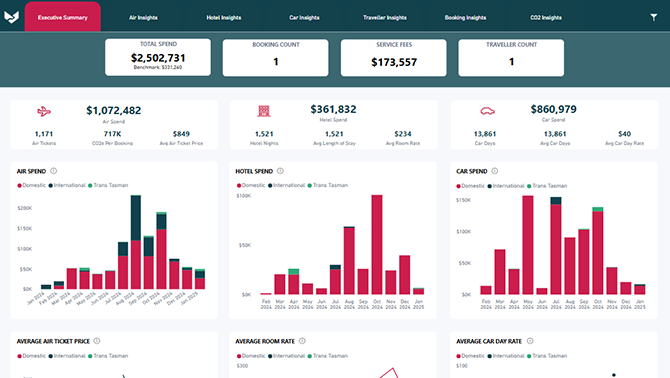The image size is (670, 378).
Task: Show info for Car Spend chart
Action: [494, 171]
